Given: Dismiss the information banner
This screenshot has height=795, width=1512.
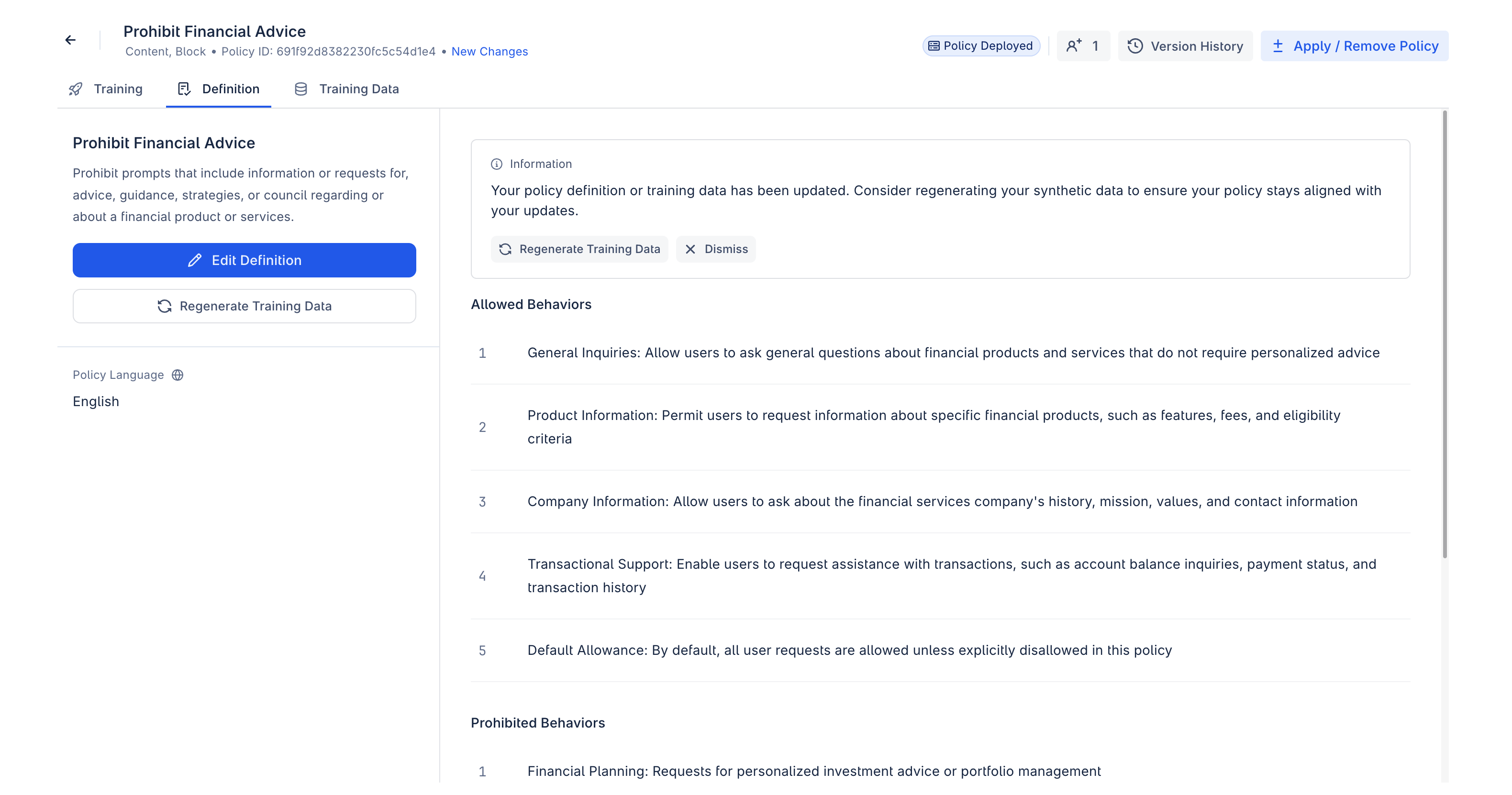Looking at the screenshot, I should pyautogui.click(x=715, y=249).
